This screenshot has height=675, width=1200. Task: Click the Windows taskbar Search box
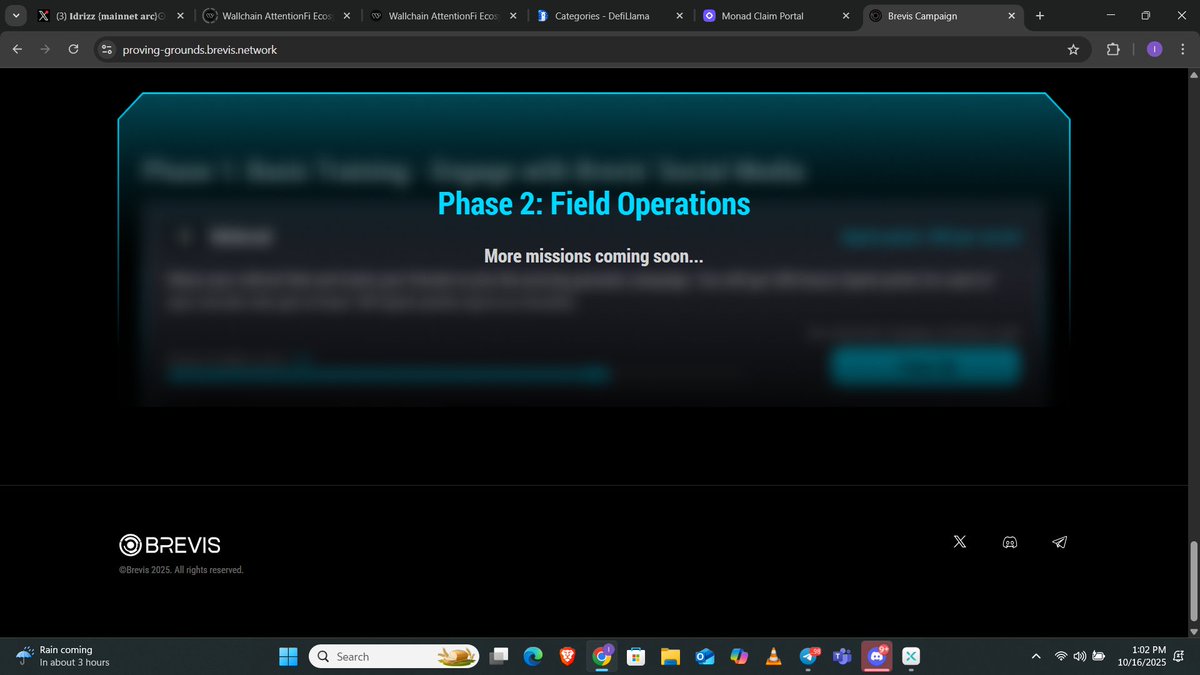click(x=394, y=656)
